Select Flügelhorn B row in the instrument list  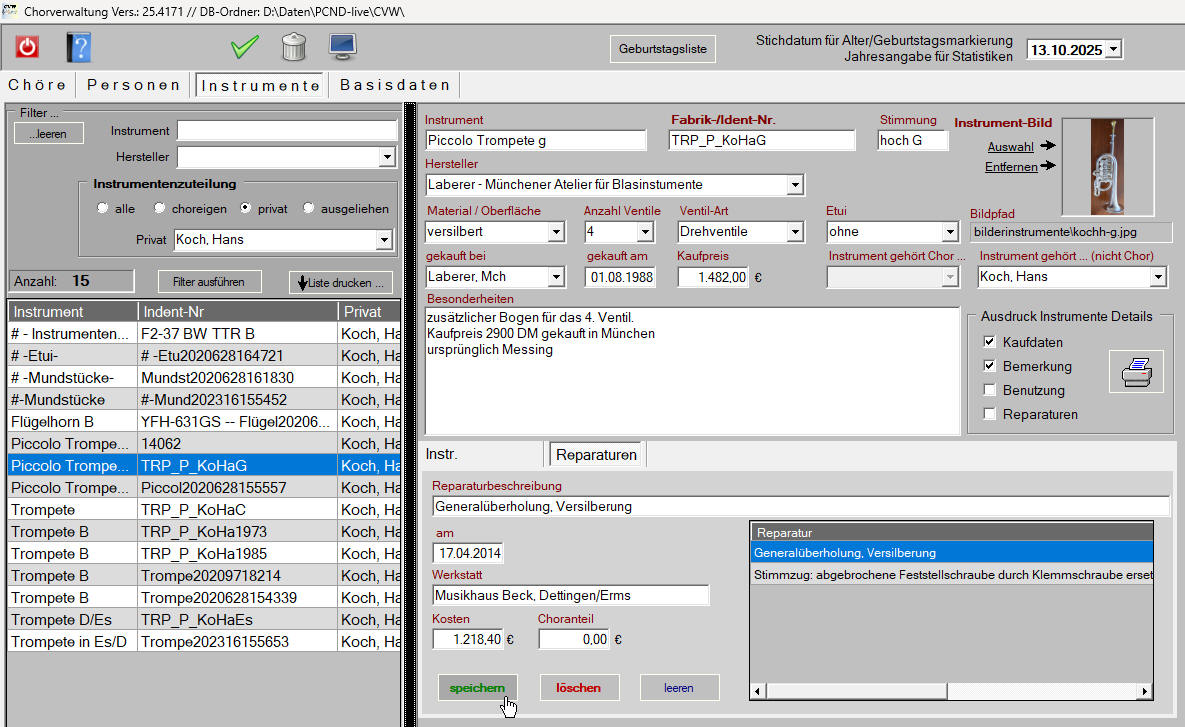[x=70, y=421]
